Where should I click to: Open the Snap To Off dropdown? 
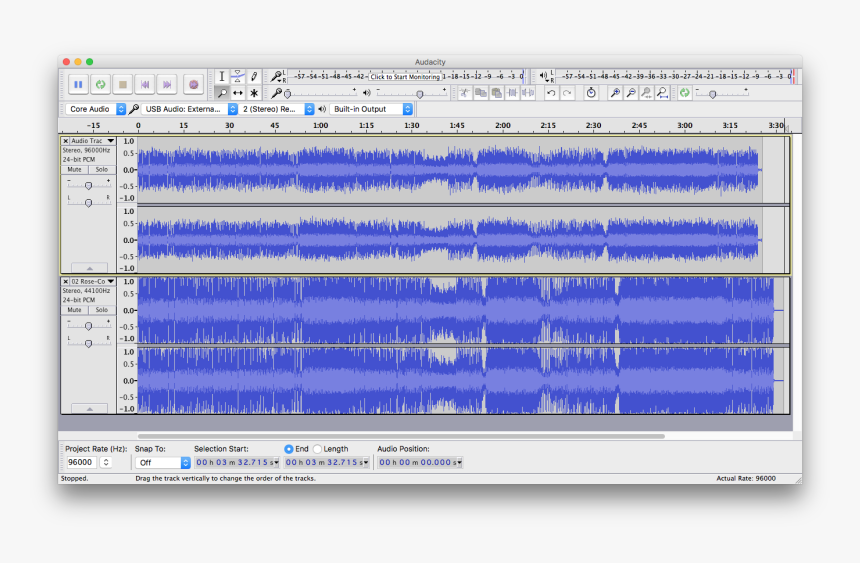[x=162, y=463]
